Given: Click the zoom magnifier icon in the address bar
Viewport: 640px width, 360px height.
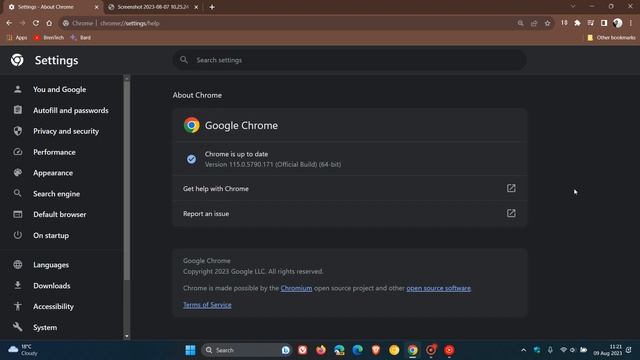Looking at the screenshot, I should [520, 23].
